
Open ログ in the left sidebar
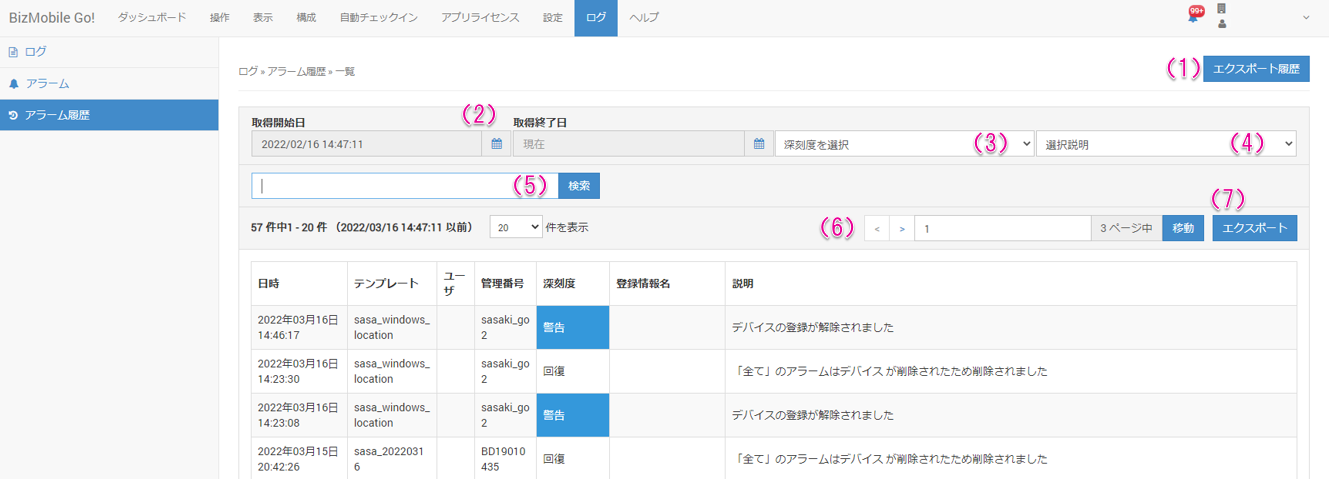pyautogui.click(x=35, y=51)
